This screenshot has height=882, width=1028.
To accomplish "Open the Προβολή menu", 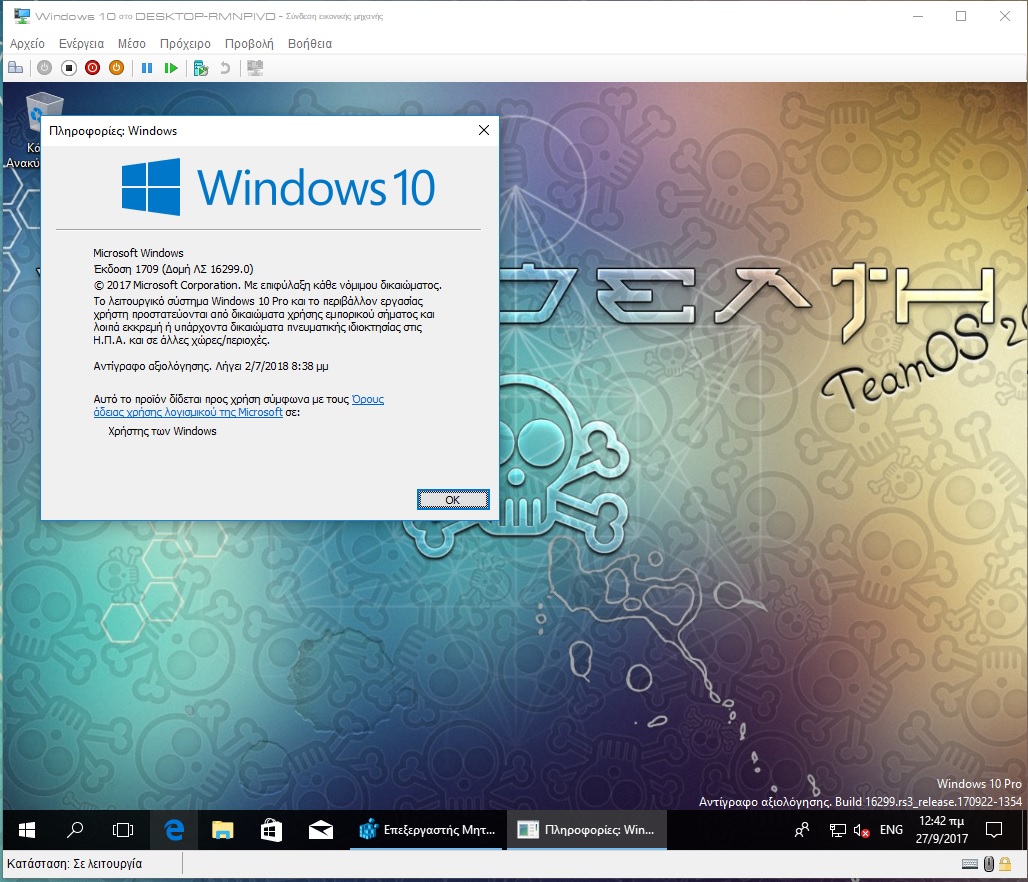I will (249, 43).
